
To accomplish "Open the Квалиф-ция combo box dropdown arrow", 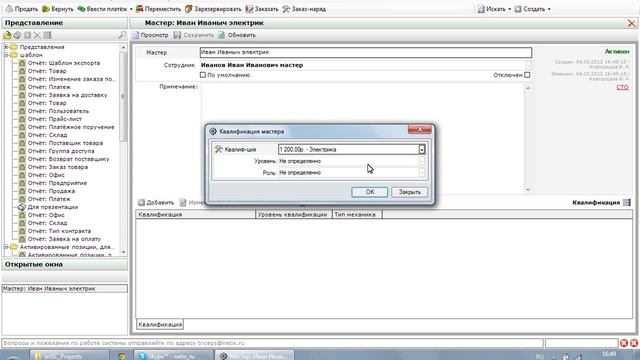I will (x=422, y=149).
